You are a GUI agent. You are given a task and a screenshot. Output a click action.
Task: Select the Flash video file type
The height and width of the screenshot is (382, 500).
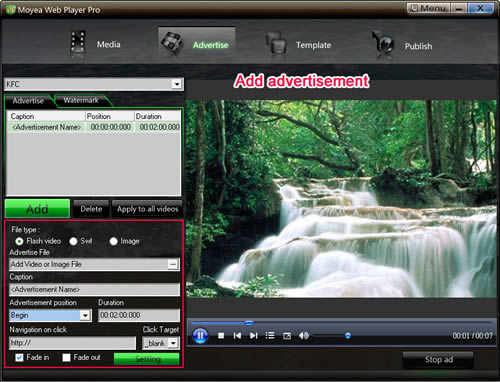tap(19, 241)
